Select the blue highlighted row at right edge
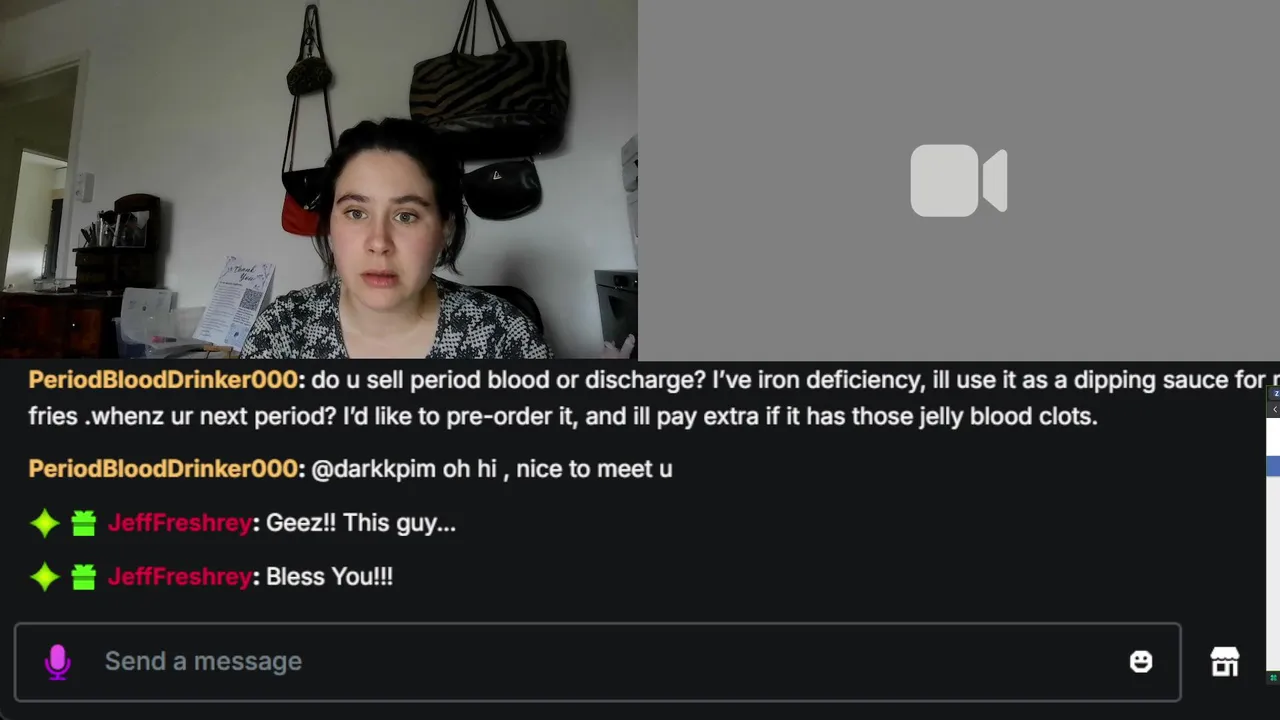1280x720 pixels. coord(1273,466)
